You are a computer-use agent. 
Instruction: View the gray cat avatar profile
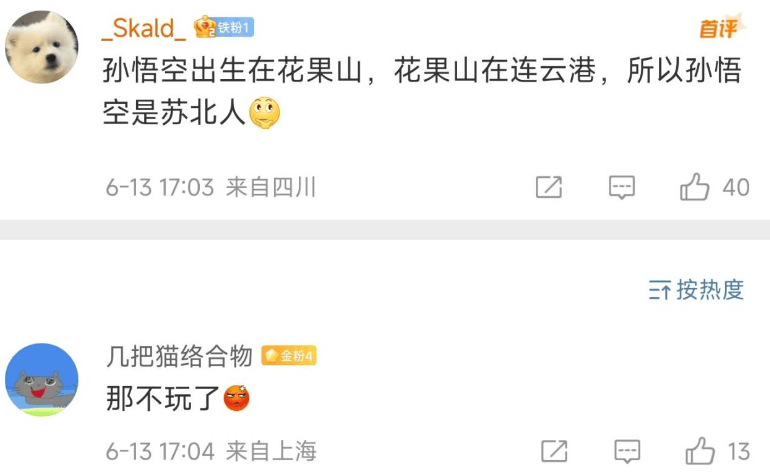[42, 380]
